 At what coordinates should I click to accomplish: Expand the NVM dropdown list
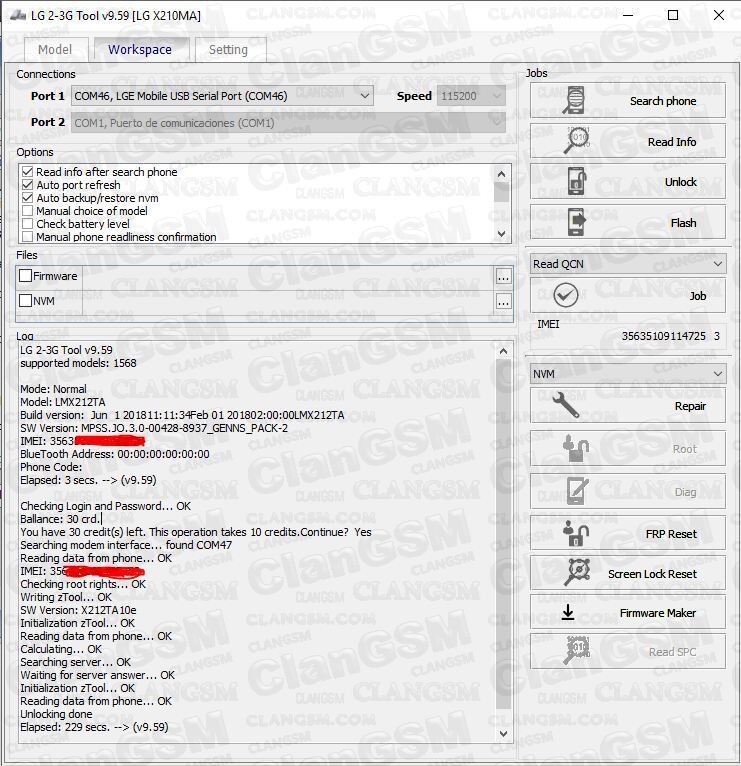(628, 374)
